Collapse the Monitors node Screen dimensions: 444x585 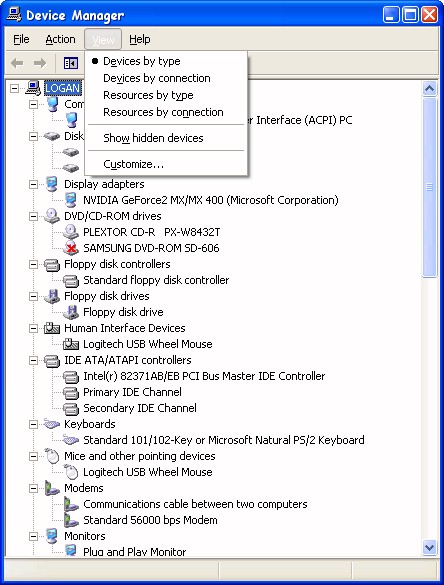34,536
